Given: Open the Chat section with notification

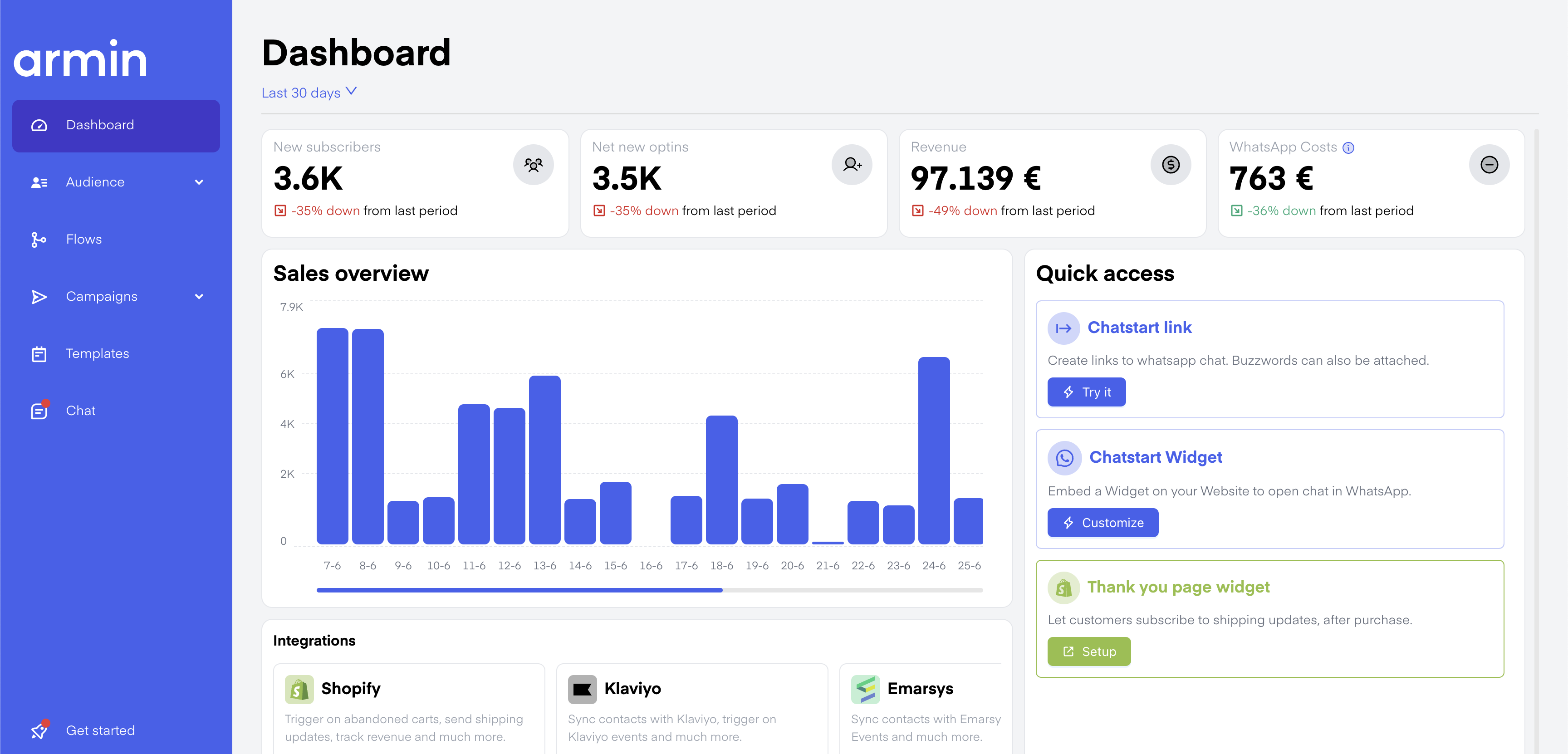Looking at the screenshot, I should click(80, 411).
